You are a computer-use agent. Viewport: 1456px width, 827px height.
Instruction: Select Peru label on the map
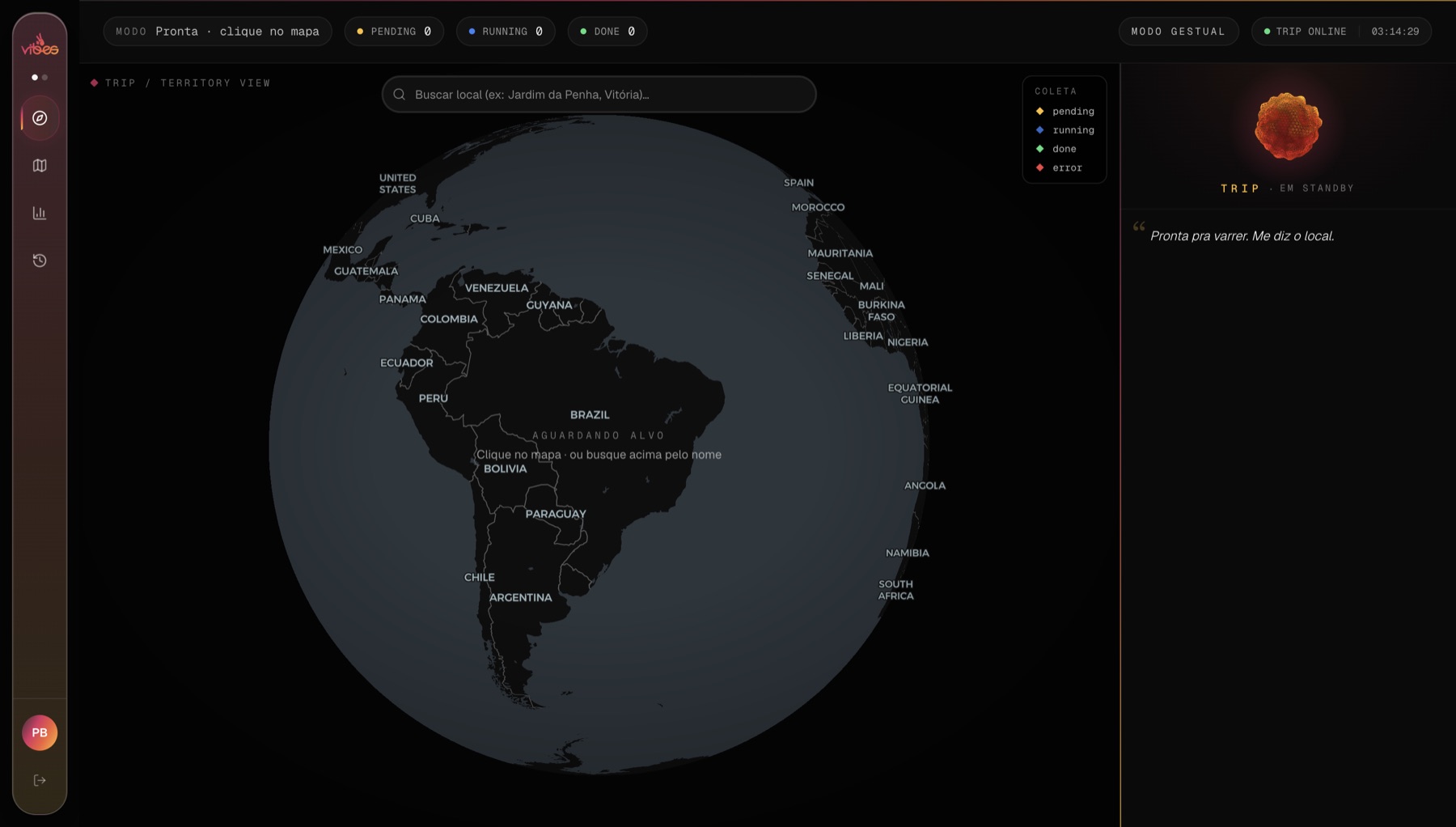pyautogui.click(x=433, y=398)
